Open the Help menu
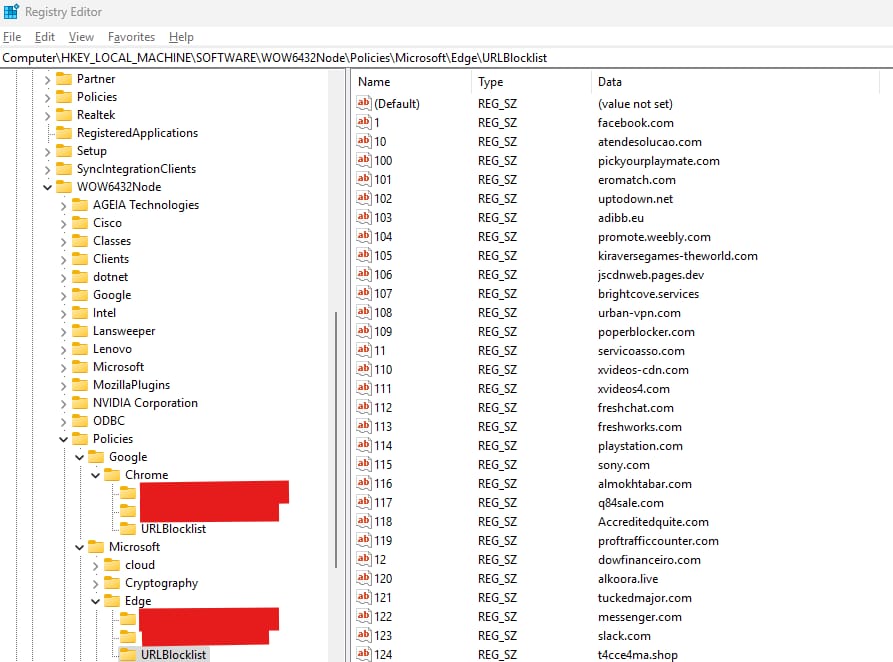This screenshot has width=893, height=662. tap(181, 37)
